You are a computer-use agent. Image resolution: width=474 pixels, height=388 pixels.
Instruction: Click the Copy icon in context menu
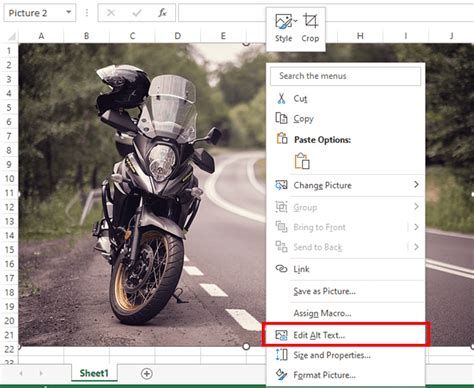tap(281, 118)
